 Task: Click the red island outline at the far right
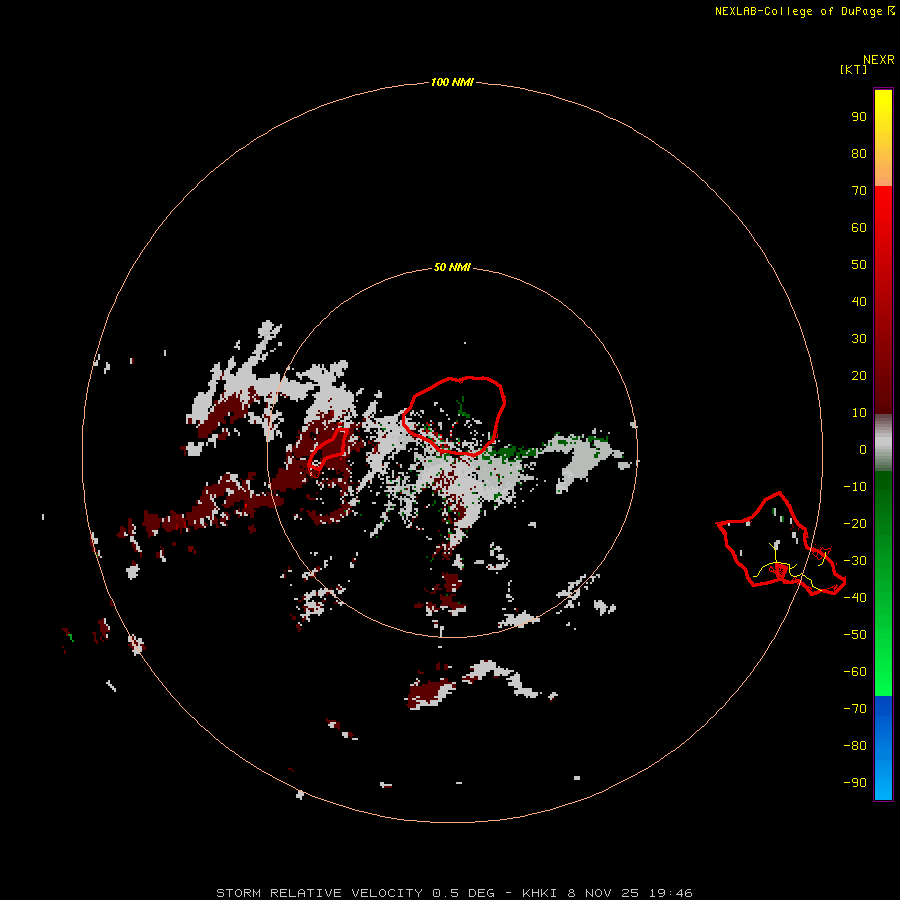(781, 544)
